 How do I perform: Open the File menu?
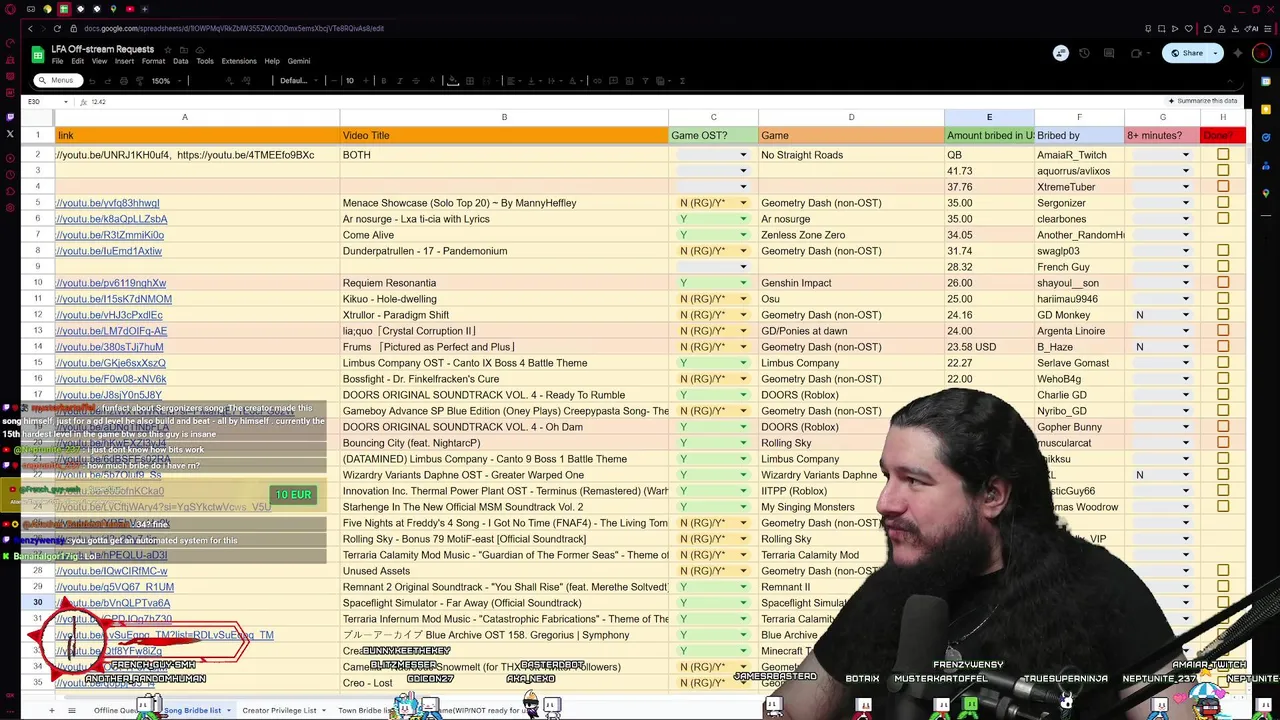57,61
